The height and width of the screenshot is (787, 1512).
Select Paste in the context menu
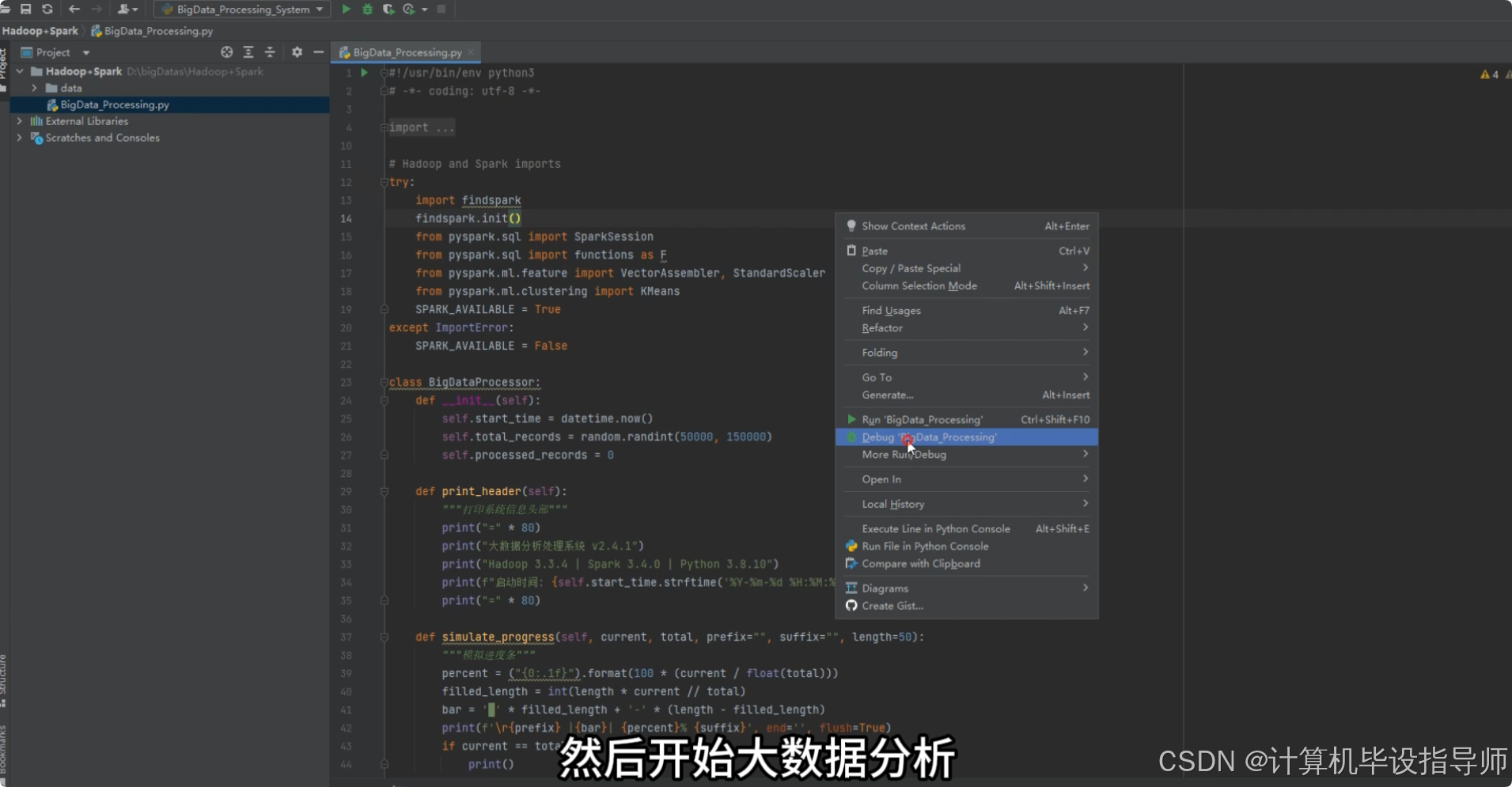[x=967, y=251]
